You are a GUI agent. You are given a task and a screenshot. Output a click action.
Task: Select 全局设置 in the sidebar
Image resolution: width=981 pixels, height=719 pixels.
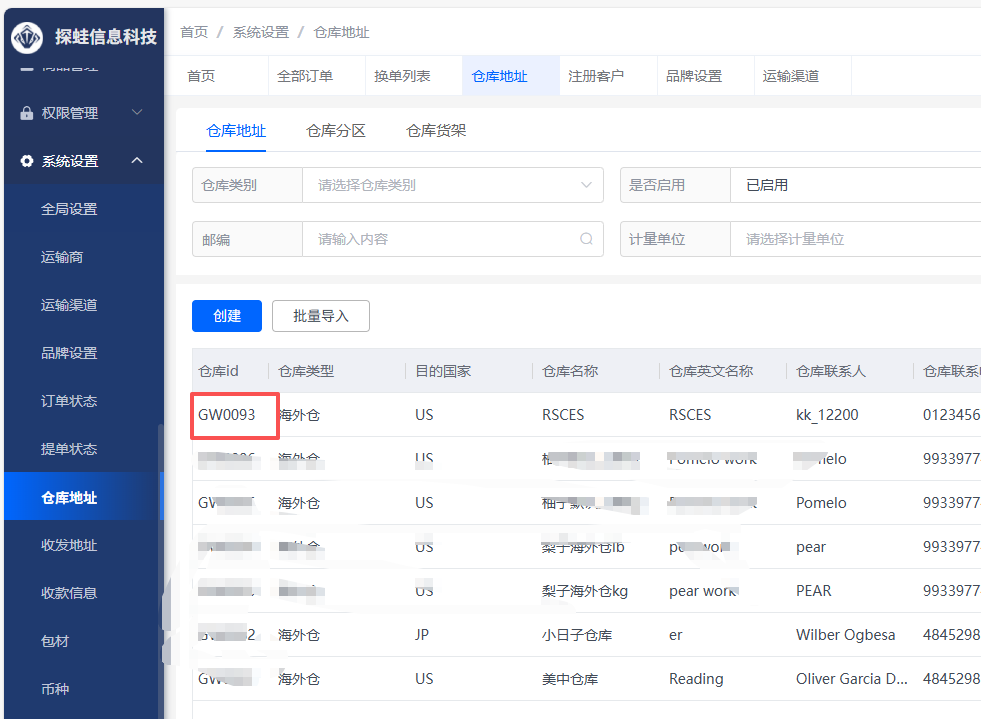click(x=69, y=209)
